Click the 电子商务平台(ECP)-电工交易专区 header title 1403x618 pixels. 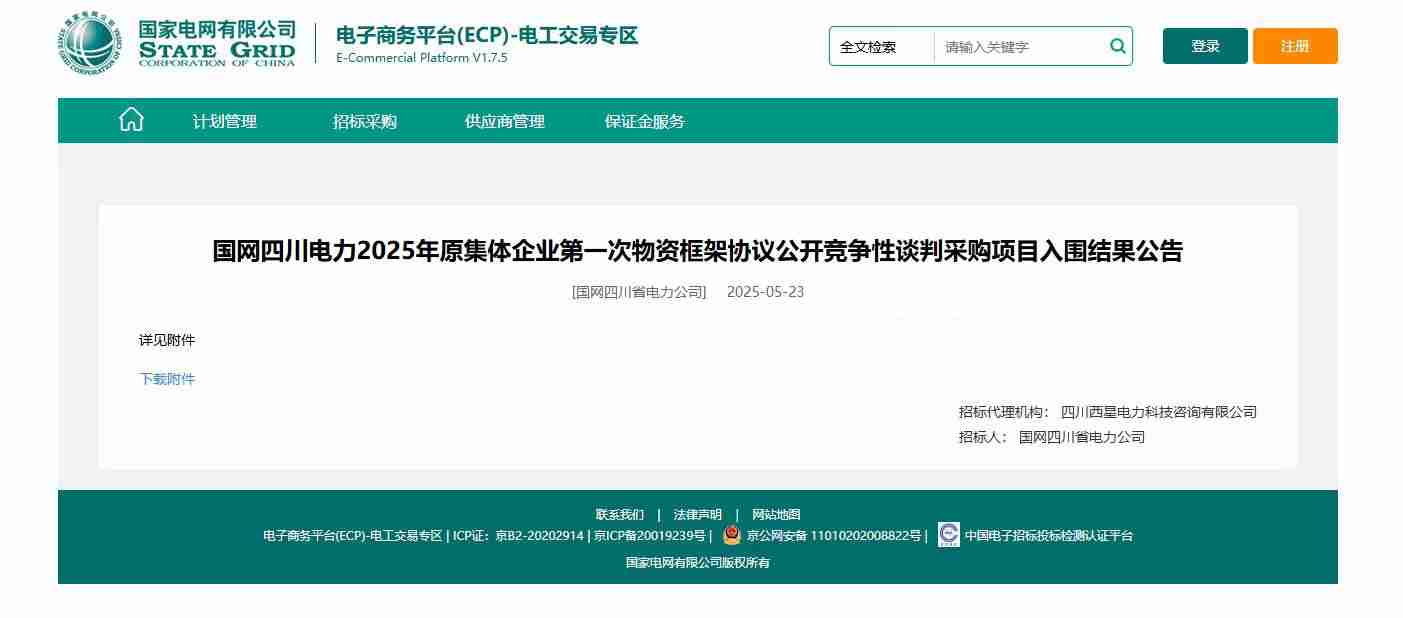point(487,36)
